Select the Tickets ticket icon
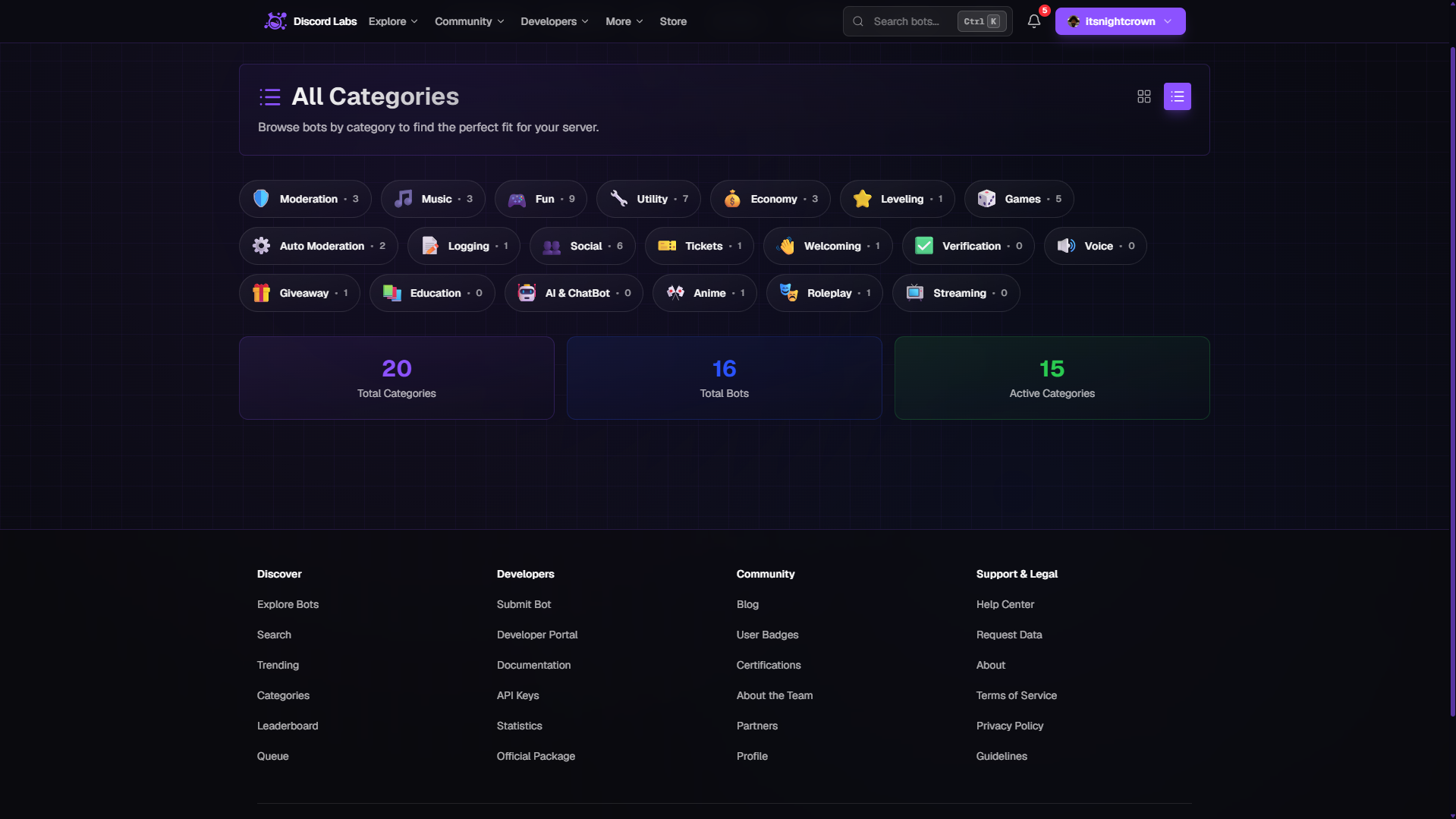Viewport: 1456px width, 819px height. 667,246
